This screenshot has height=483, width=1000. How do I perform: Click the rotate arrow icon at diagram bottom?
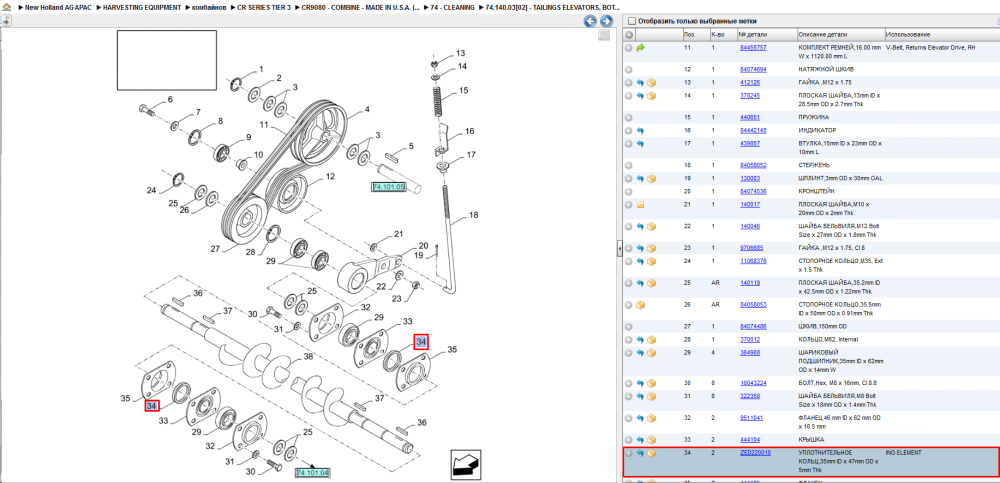coord(466,465)
